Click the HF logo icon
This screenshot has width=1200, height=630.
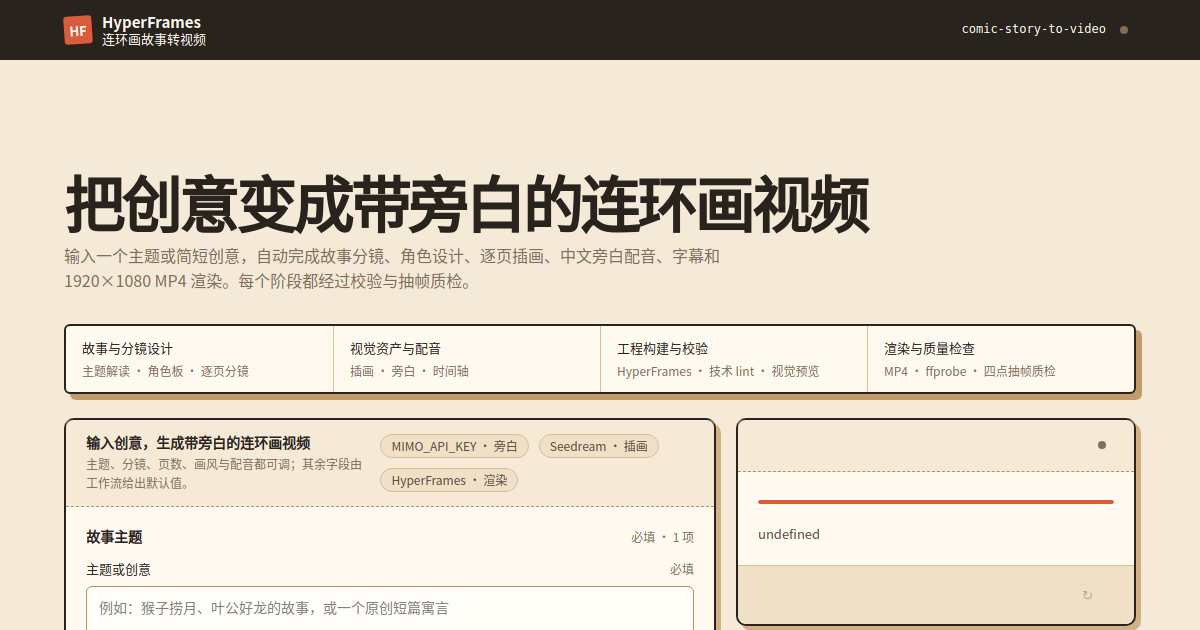click(x=78, y=30)
